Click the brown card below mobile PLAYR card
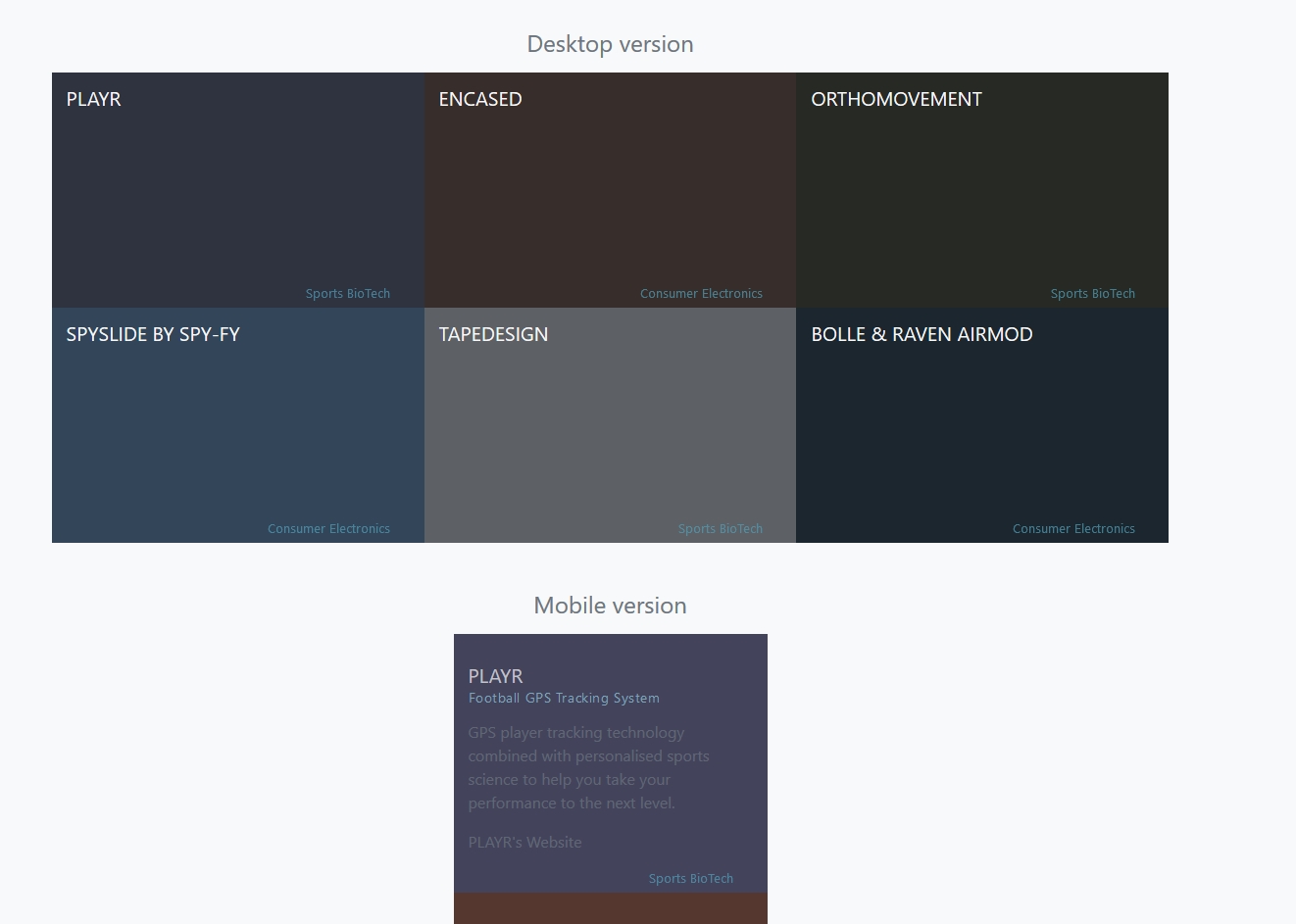Screen dimensions: 1296x924 tap(610, 908)
